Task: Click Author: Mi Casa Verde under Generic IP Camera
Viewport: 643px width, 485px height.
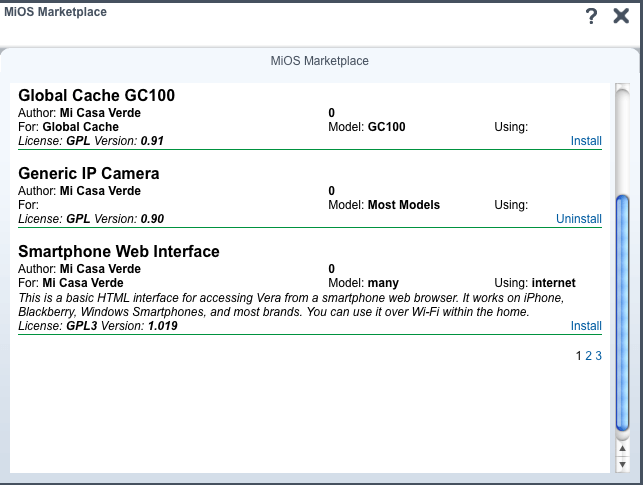Action: pos(79,191)
